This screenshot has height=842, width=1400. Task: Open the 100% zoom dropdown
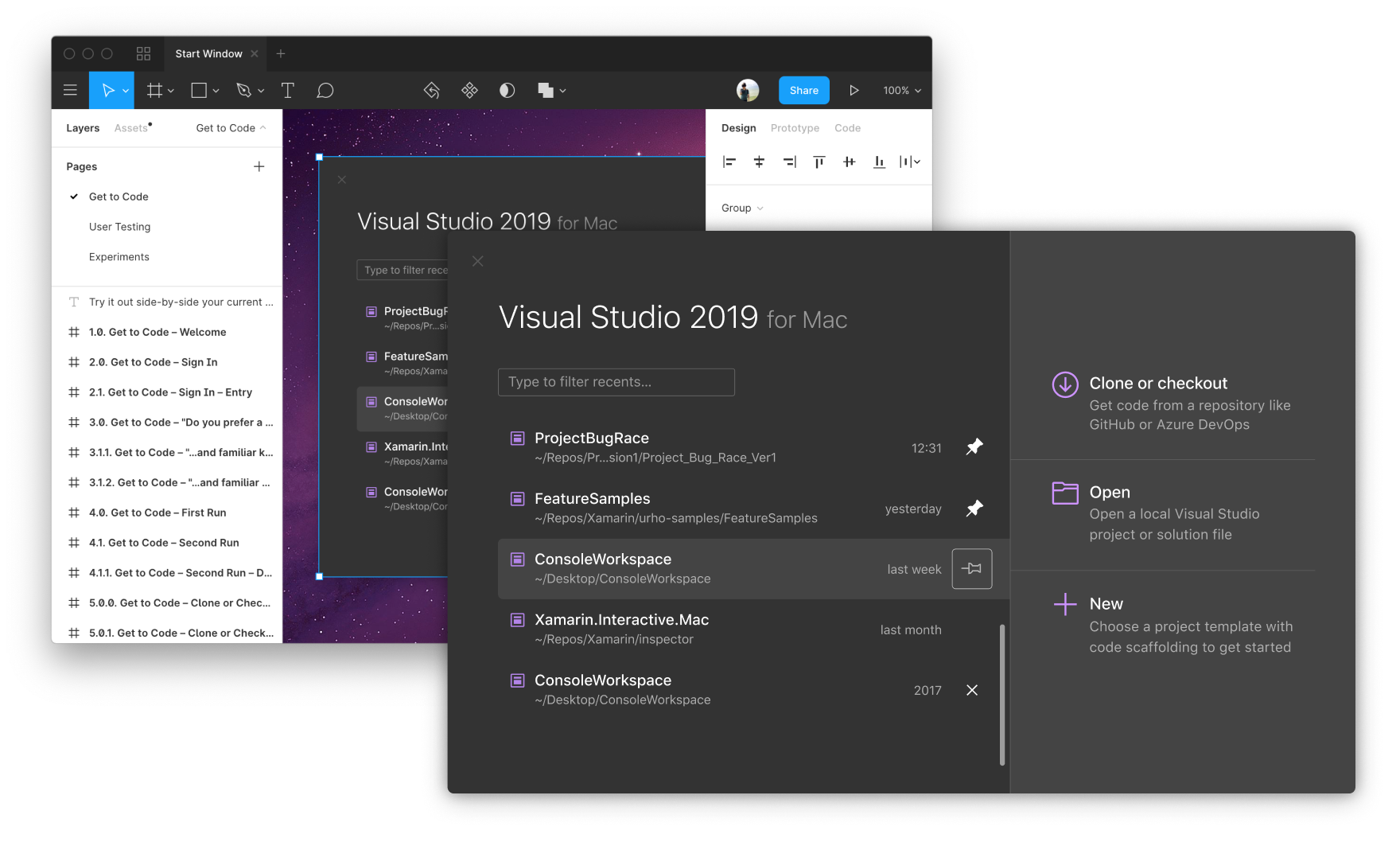point(900,90)
